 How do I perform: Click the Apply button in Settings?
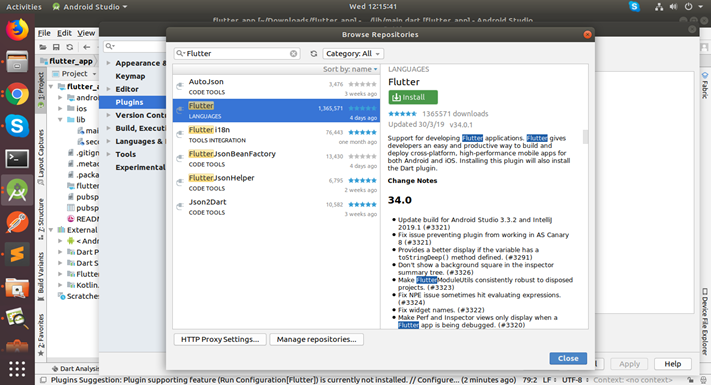coord(629,364)
